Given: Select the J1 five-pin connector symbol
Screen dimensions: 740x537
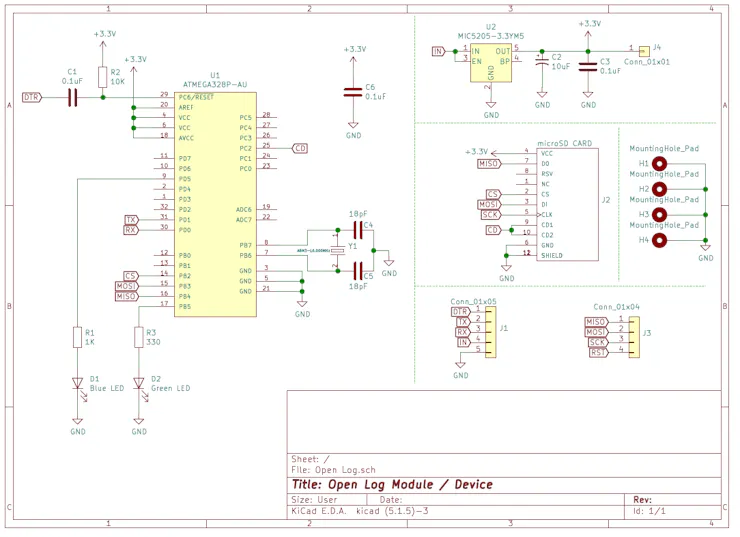Looking at the screenshot, I should click(x=490, y=332).
